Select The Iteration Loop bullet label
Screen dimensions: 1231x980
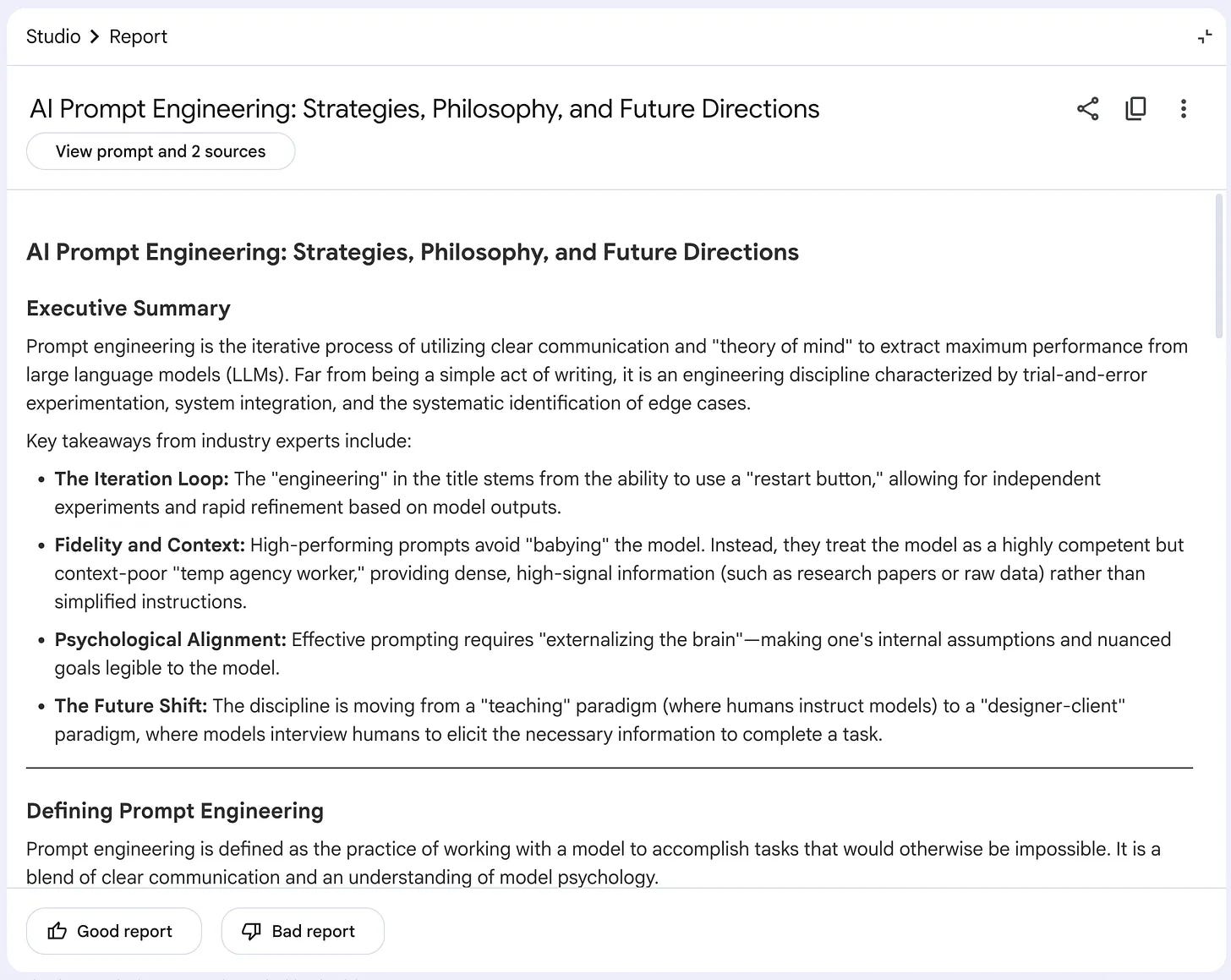[141, 479]
